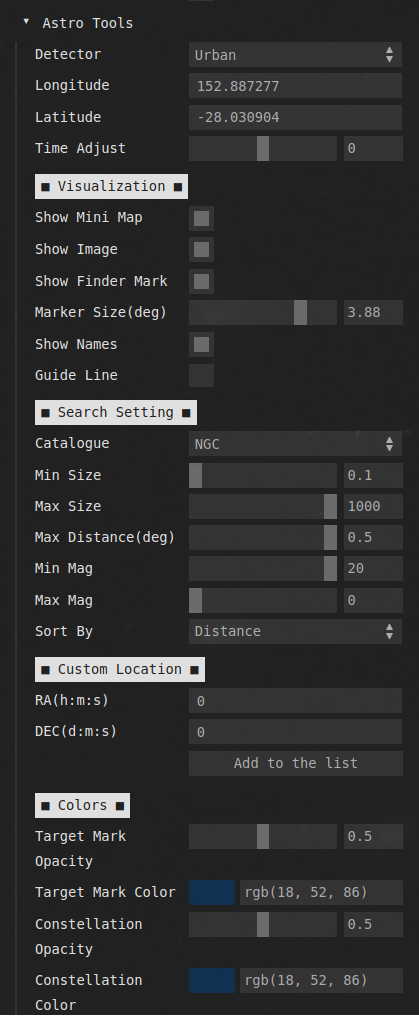Click the Time Adjust value field

[x=373, y=148]
